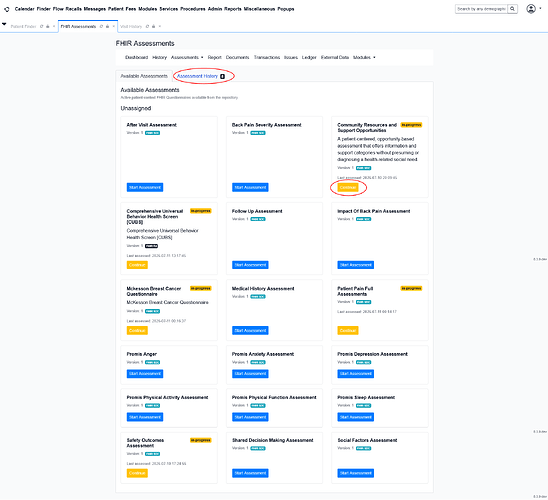The image size is (548, 500).
Task: Close the FHIR Assessments tab
Action: pos(114,27)
